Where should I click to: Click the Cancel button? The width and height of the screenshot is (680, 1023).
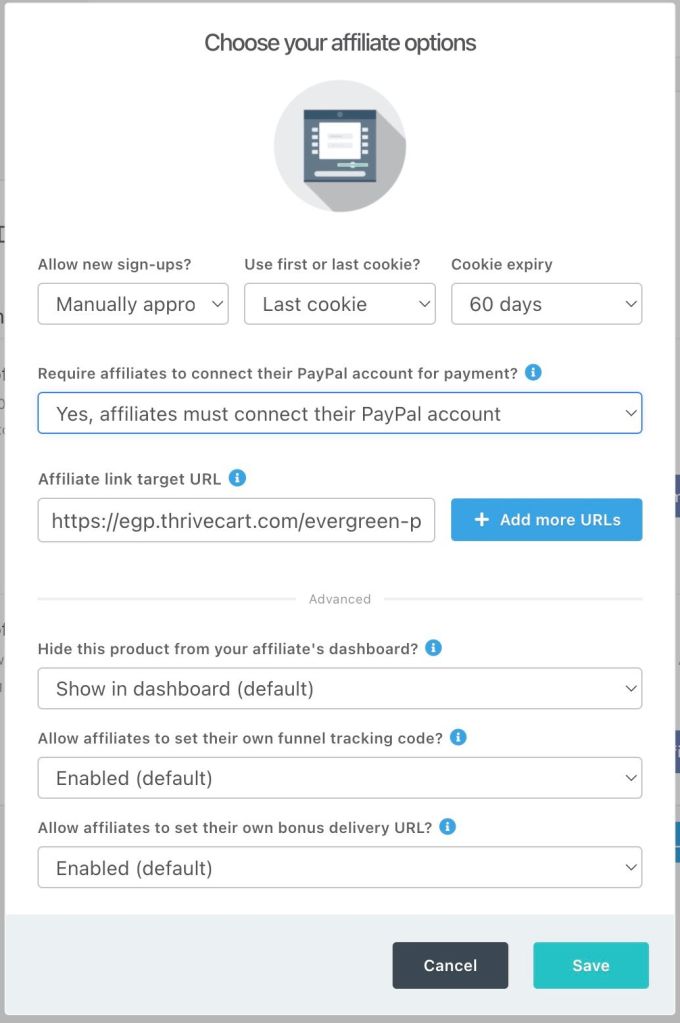tap(450, 965)
